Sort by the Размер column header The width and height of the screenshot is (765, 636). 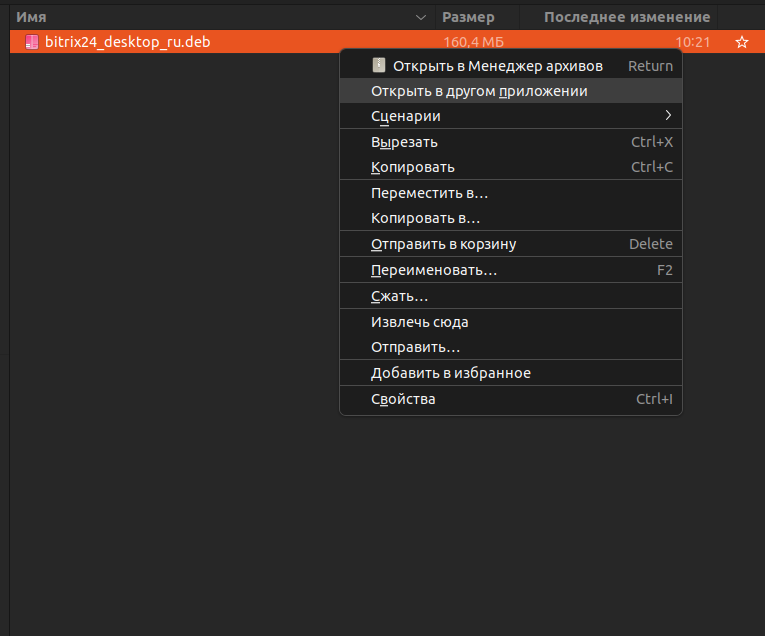(x=477, y=17)
